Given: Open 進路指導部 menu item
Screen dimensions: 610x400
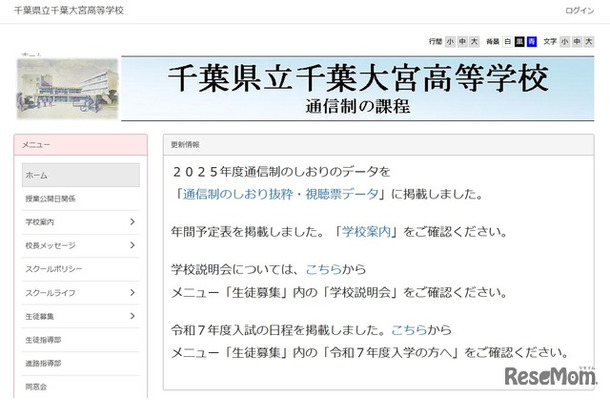Looking at the screenshot, I should tap(81, 363).
